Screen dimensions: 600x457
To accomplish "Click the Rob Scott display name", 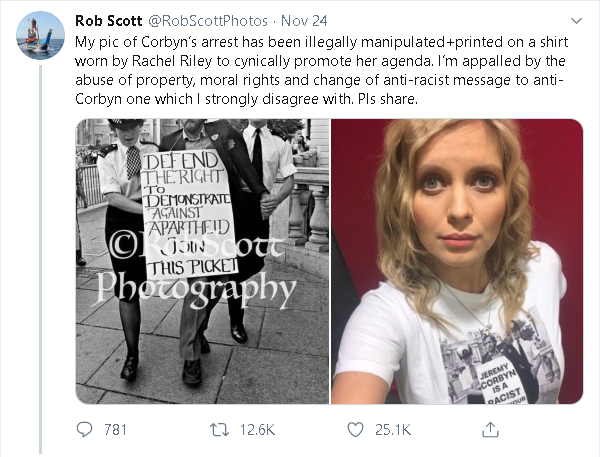I will [x=115, y=21].
